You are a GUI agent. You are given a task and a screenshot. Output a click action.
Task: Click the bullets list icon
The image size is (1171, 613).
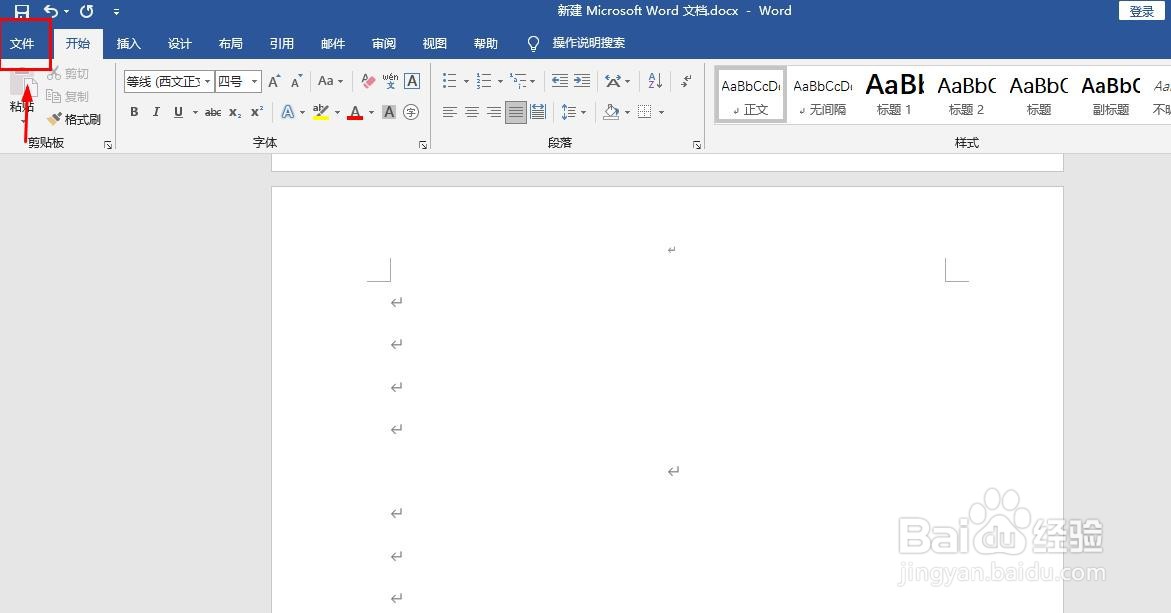(450, 81)
